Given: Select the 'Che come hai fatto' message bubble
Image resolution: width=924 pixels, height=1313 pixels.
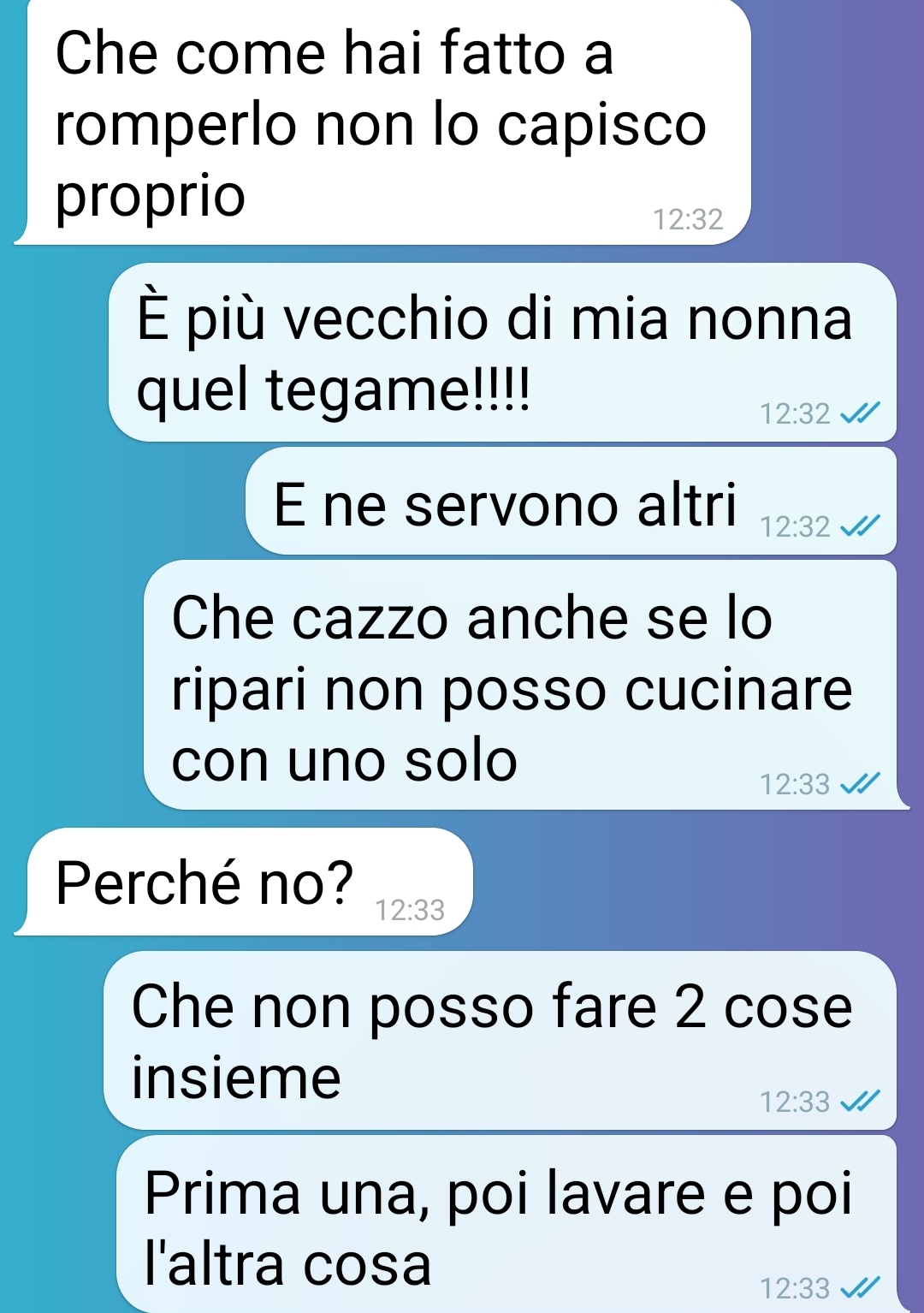Looking at the screenshot, I should [x=382, y=122].
